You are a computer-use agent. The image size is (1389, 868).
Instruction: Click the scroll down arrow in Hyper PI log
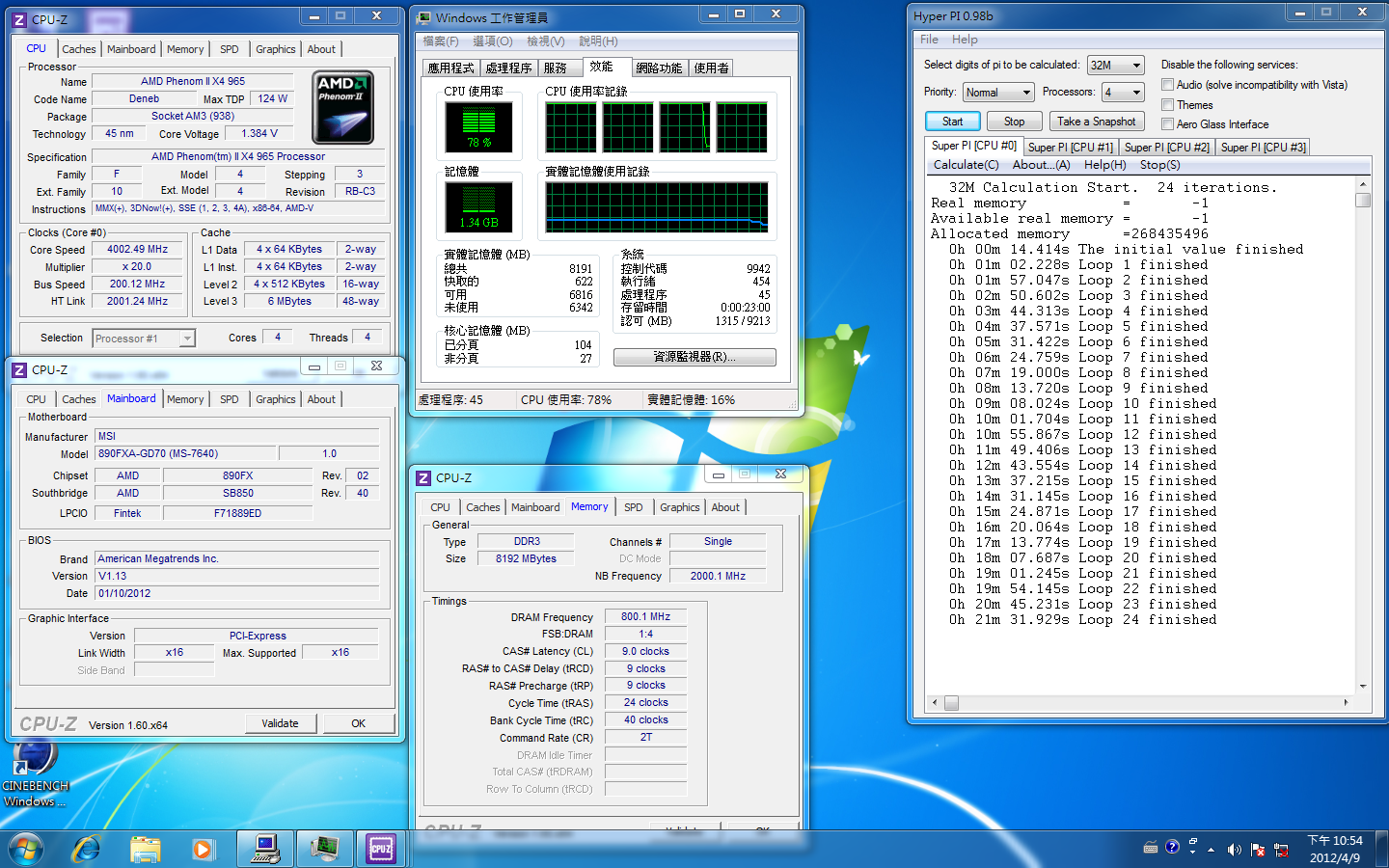pyautogui.click(x=1362, y=687)
